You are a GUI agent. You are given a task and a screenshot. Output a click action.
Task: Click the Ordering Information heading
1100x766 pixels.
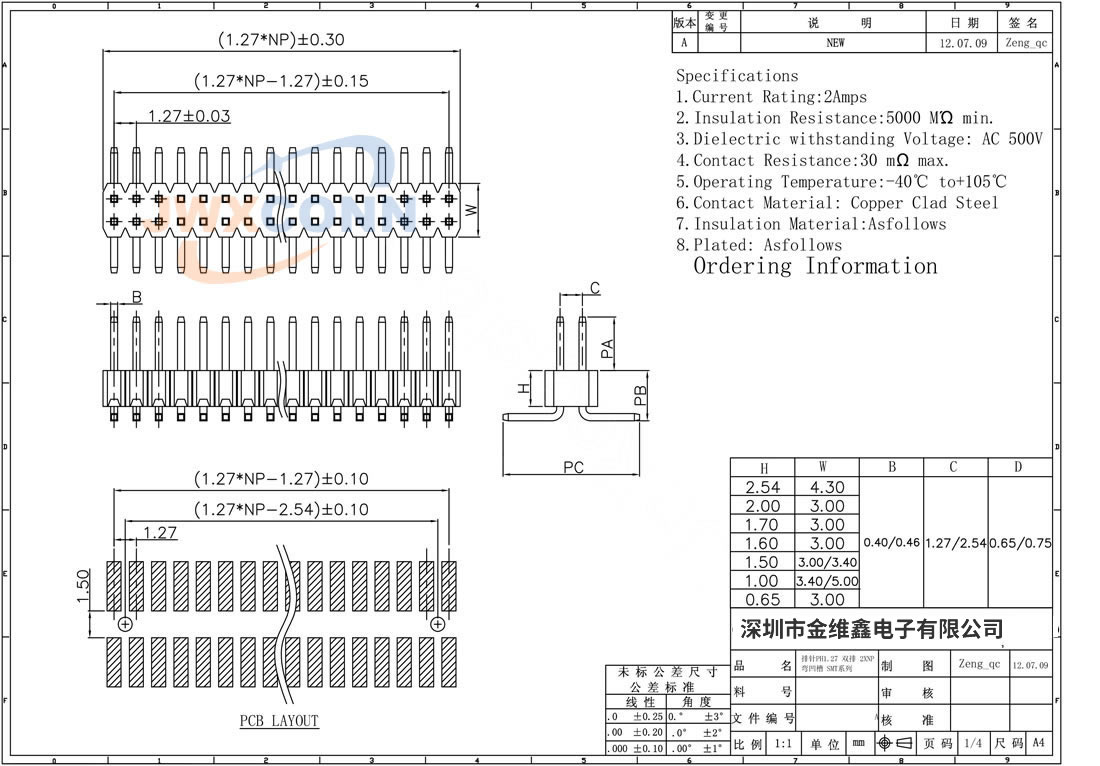[x=815, y=266]
